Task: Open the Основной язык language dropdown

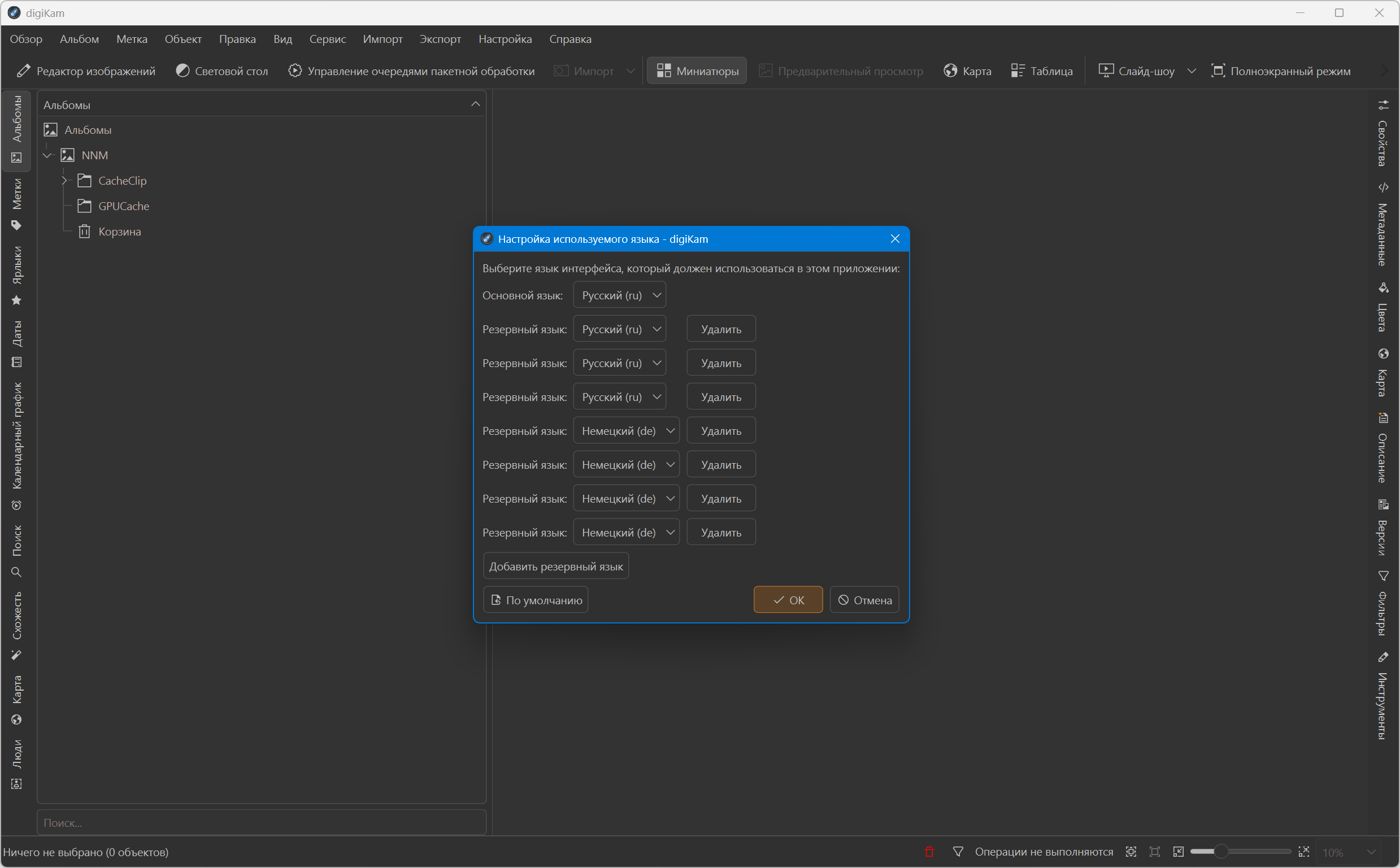Action: click(x=620, y=295)
